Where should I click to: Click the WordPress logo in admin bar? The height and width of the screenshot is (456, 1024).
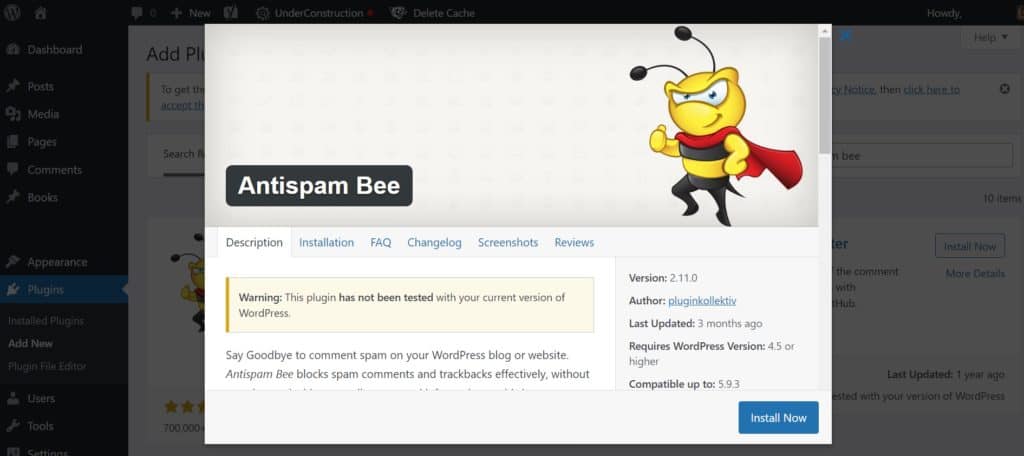pyautogui.click(x=12, y=12)
